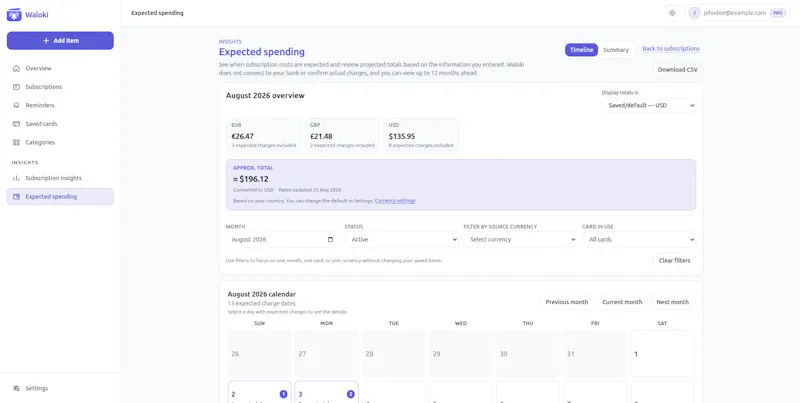Click the August 2026 overview heading
Image resolution: width=800 pixels, height=403 pixels.
click(x=265, y=95)
